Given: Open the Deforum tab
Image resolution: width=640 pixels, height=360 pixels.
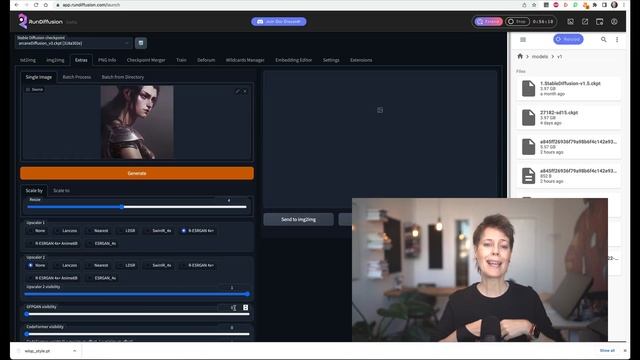Looking at the screenshot, I should point(206,60).
